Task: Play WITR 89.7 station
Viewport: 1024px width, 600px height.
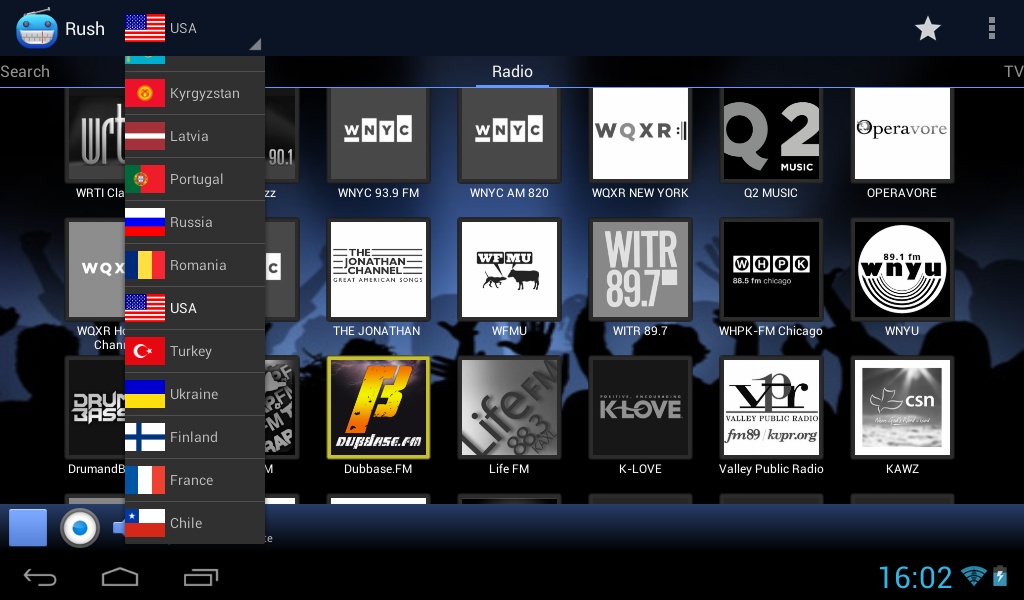Action: tap(640, 277)
